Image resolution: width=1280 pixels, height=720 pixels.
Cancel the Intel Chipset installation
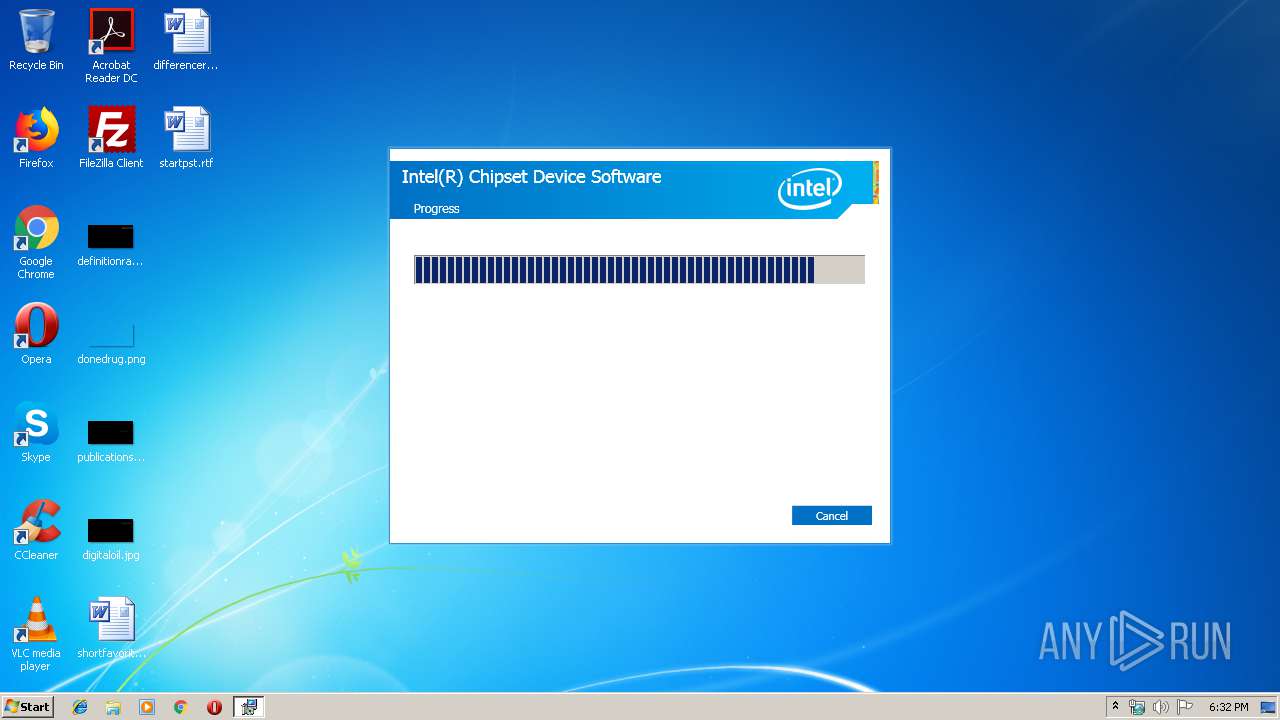[x=831, y=516]
